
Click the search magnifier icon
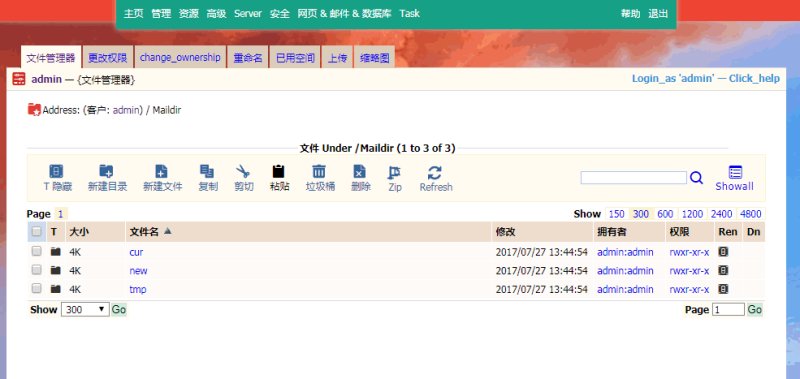[696, 178]
